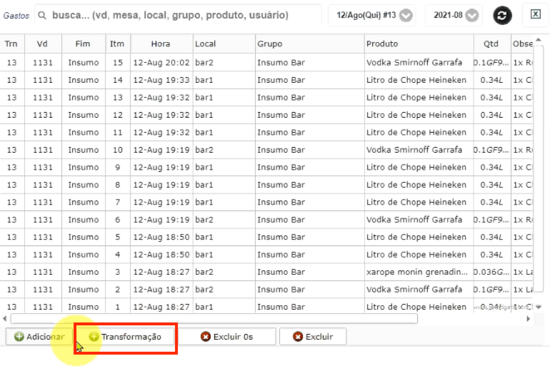Click Itm cell 1
The width and height of the screenshot is (550, 371).
click(x=118, y=307)
